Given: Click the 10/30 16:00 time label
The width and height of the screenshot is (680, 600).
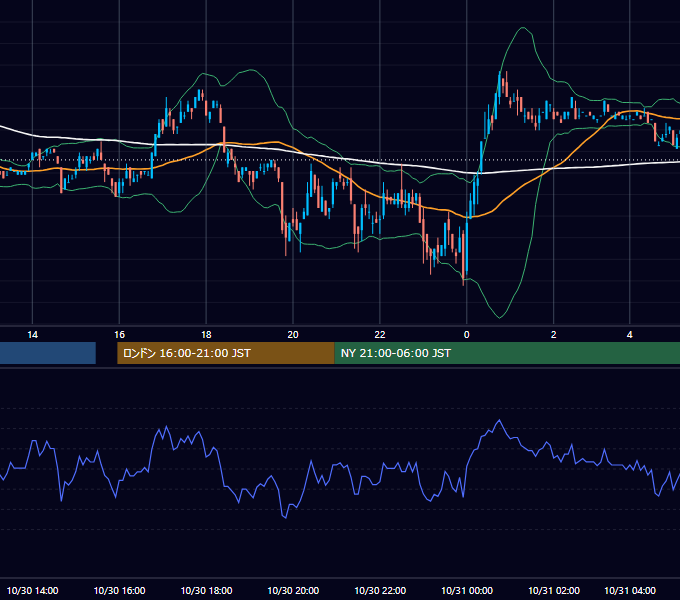Looking at the screenshot, I should [x=119, y=590].
